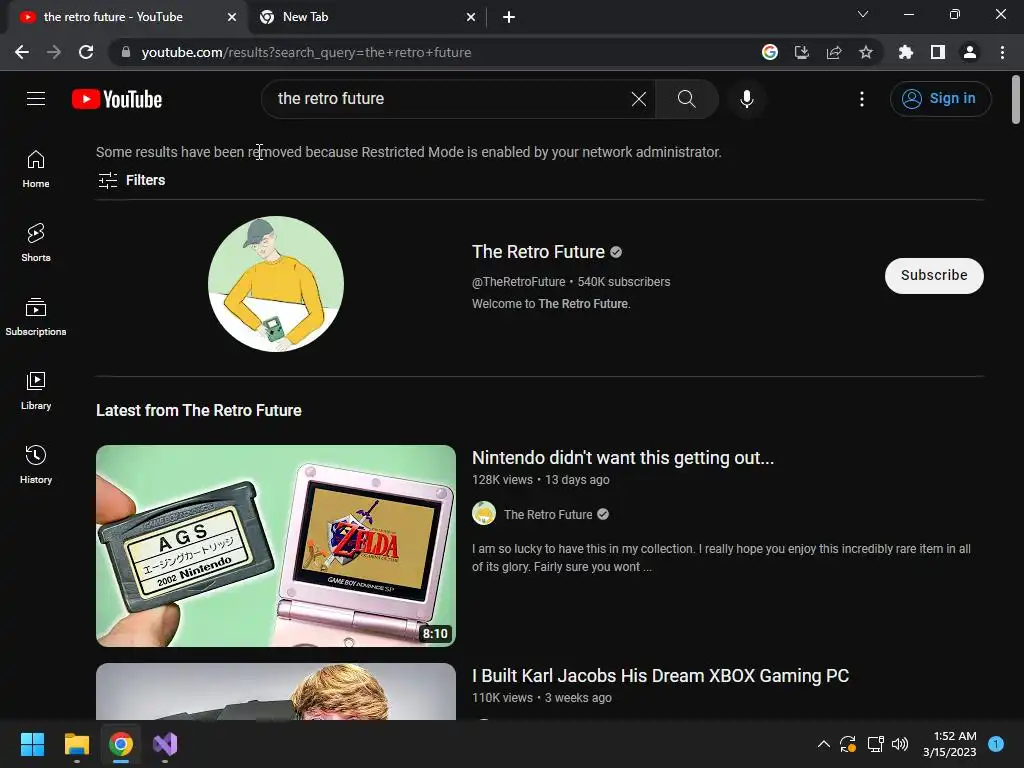Screen dimensions: 1024x768
Task: Show hidden system tray icons
Action: (x=824, y=744)
